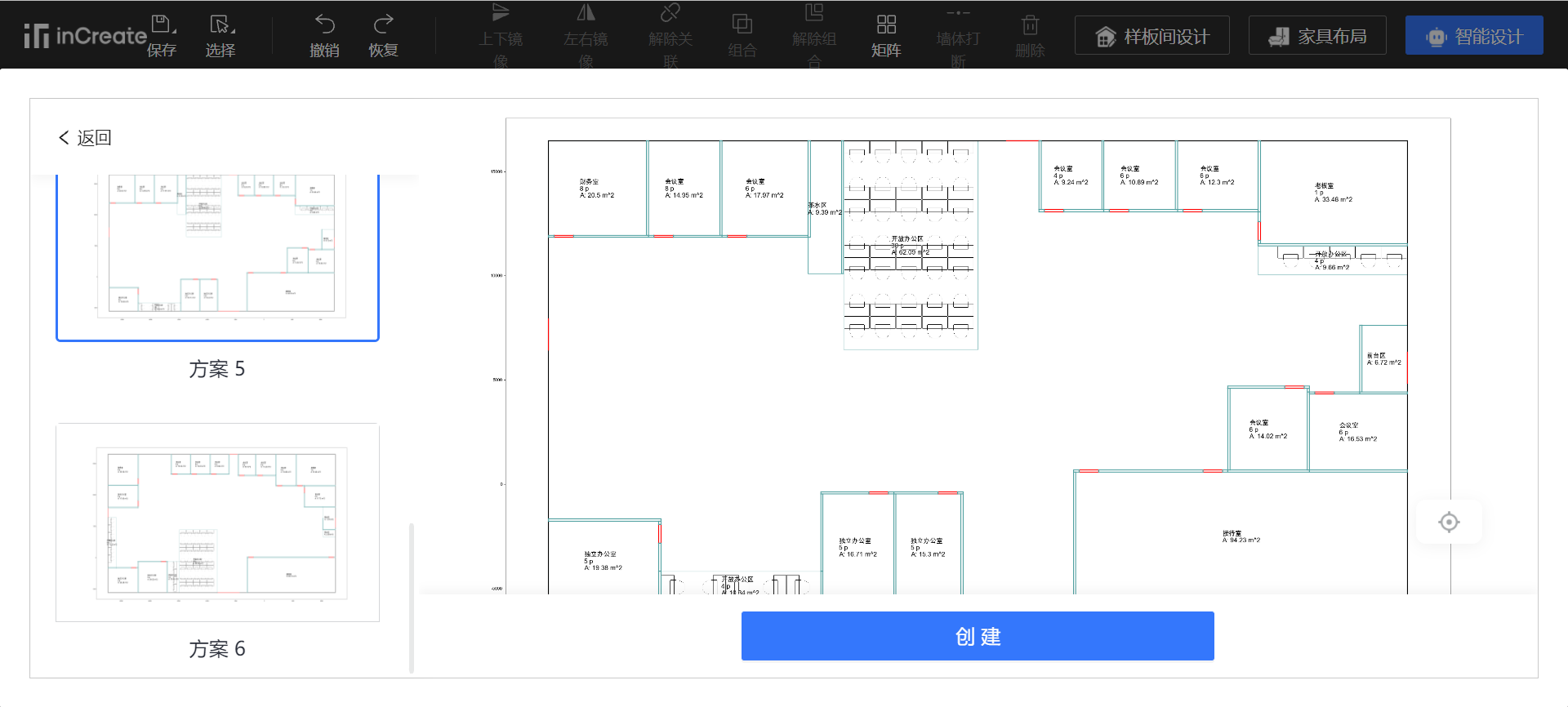The height and width of the screenshot is (707, 1568).
Task: Click the 独立办公室 19.38 m² label
Action: pyautogui.click(x=603, y=561)
